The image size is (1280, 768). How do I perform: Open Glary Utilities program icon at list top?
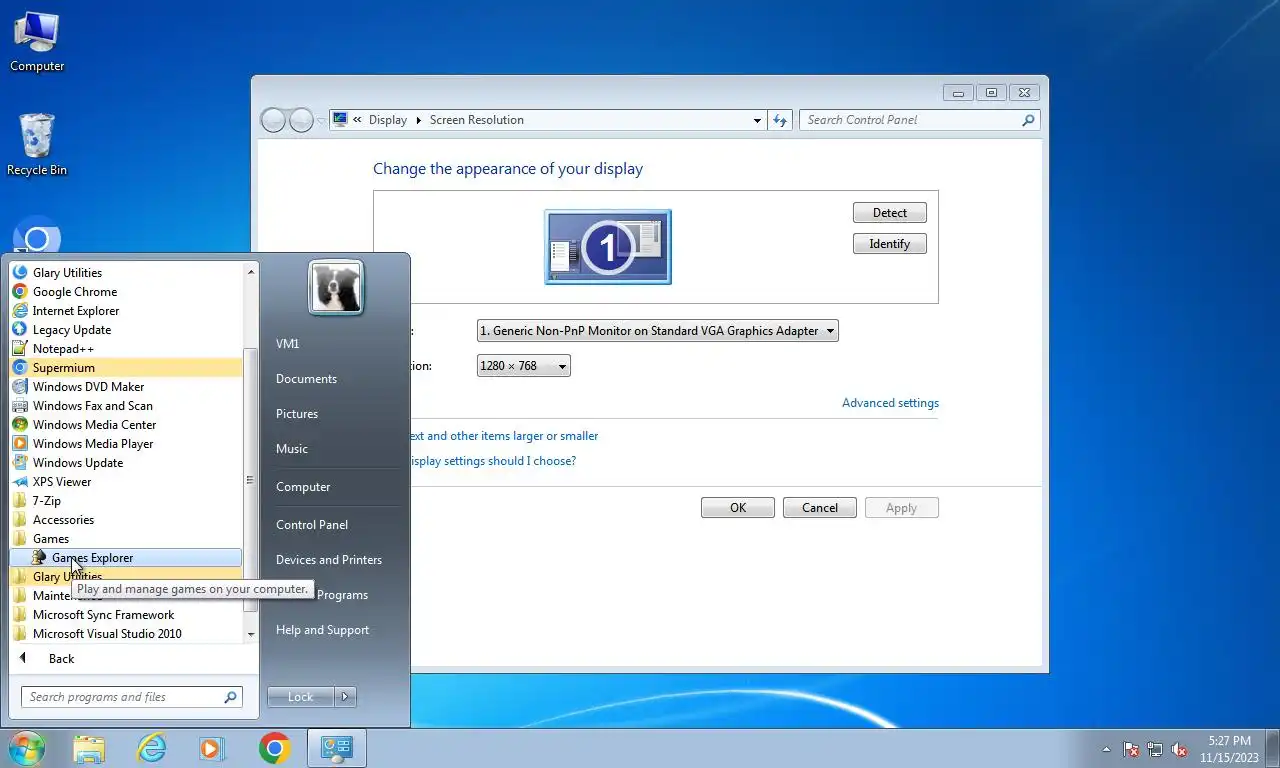126,272
